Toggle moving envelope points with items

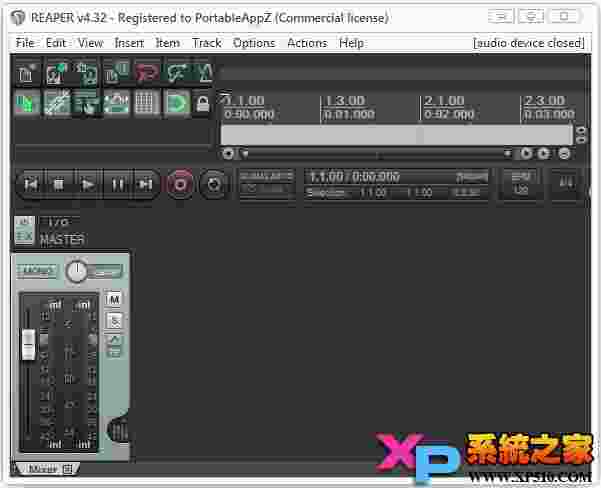coord(117,103)
